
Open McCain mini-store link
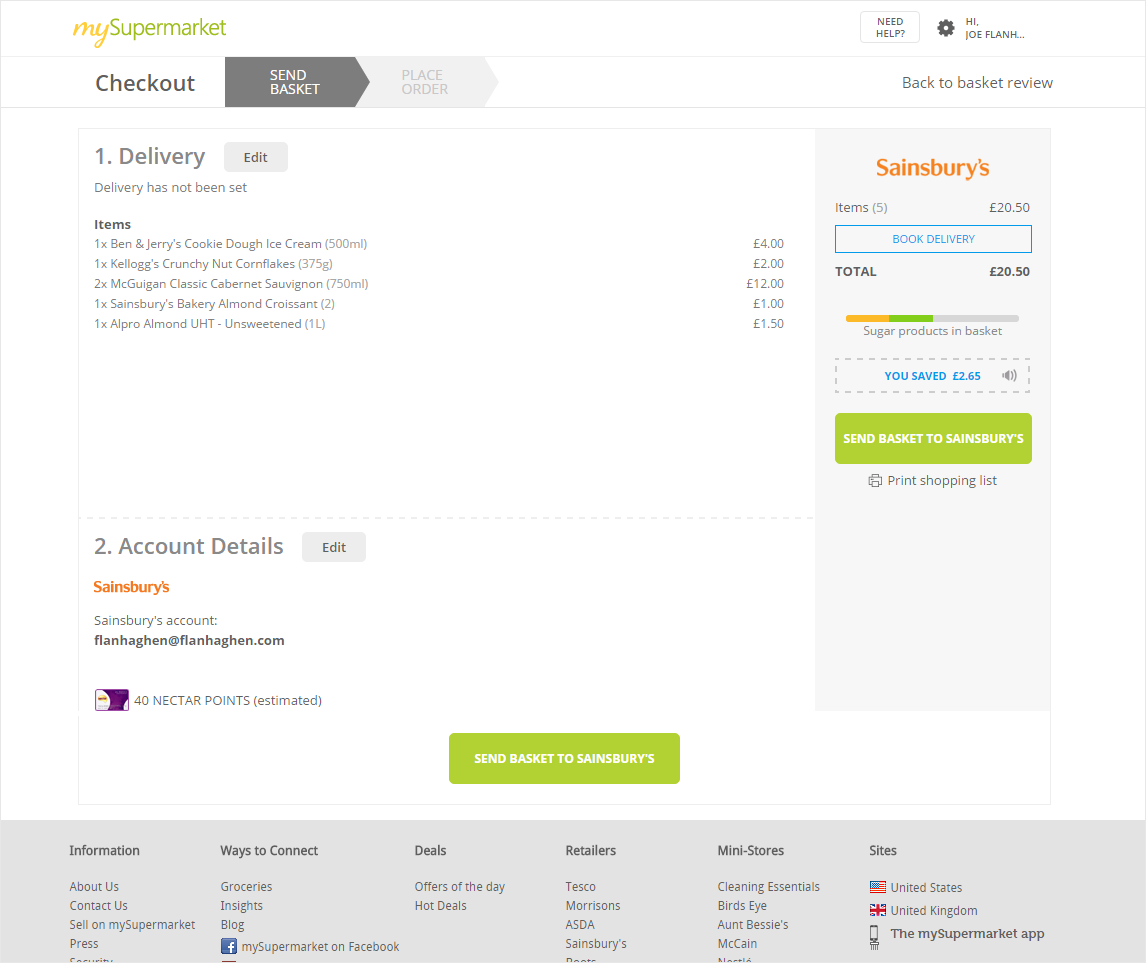737,944
